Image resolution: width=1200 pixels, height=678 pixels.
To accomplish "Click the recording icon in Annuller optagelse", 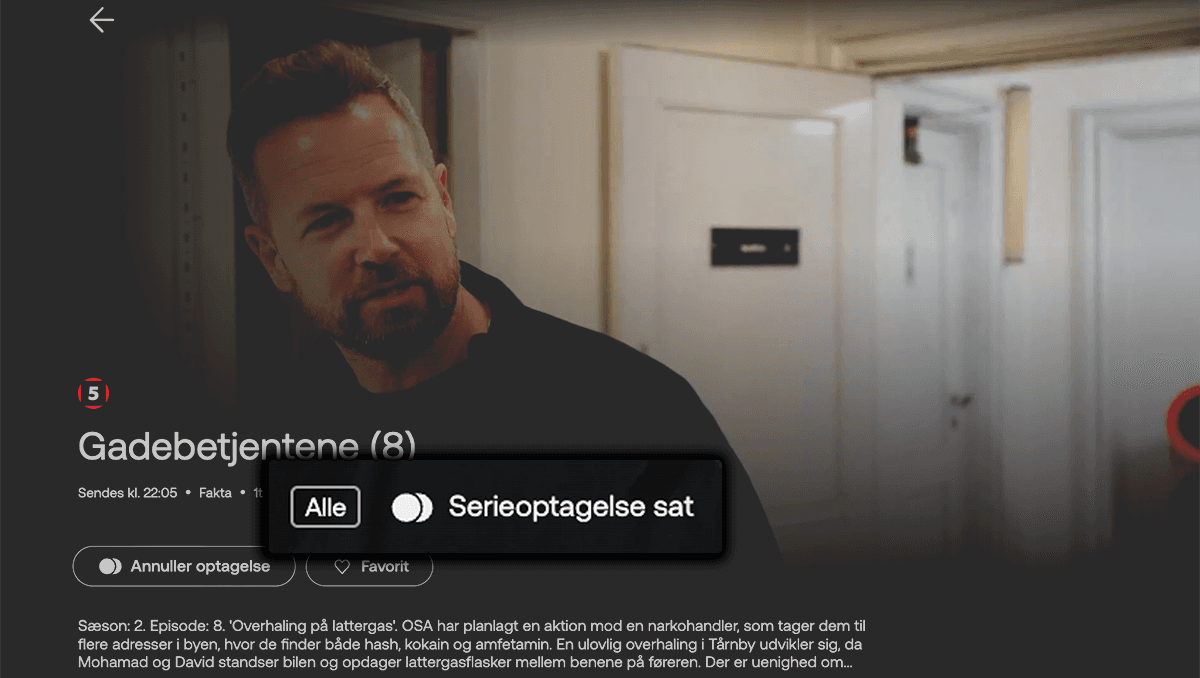I will point(110,567).
